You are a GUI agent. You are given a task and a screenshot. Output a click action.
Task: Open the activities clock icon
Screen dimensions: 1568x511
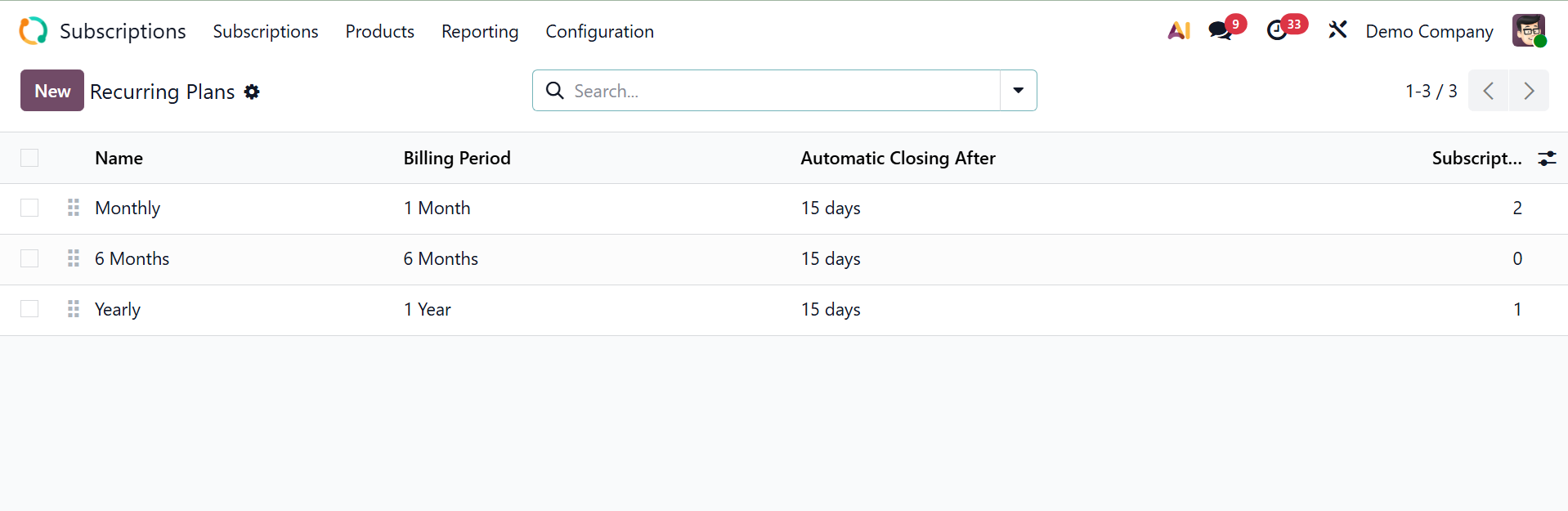coord(1277,31)
